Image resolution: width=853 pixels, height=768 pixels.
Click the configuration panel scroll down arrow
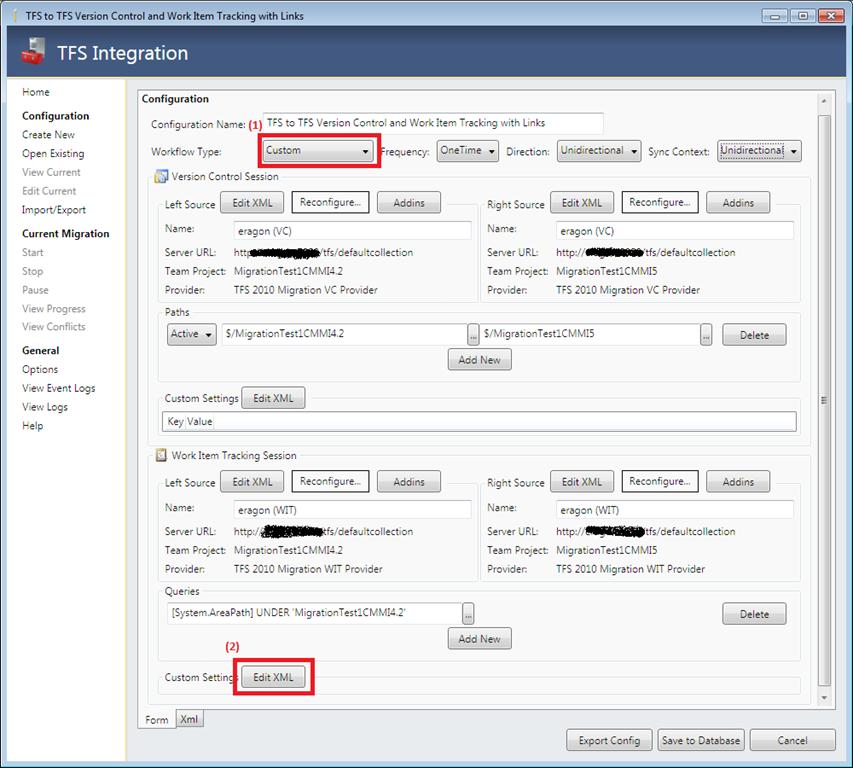[824, 697]
